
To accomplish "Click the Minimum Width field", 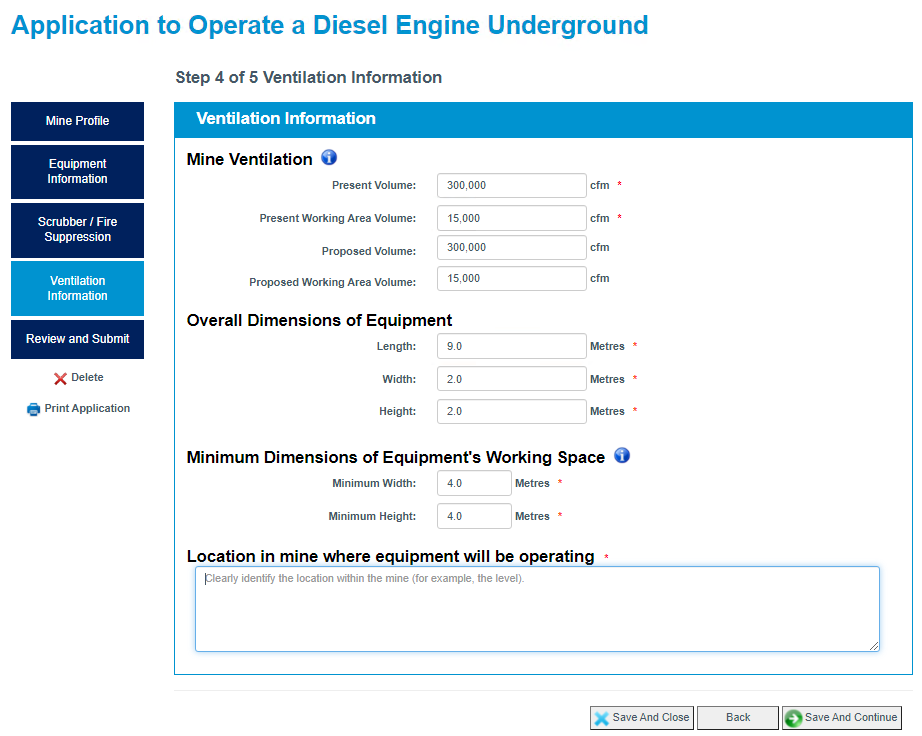I will [x=474, y=482].
